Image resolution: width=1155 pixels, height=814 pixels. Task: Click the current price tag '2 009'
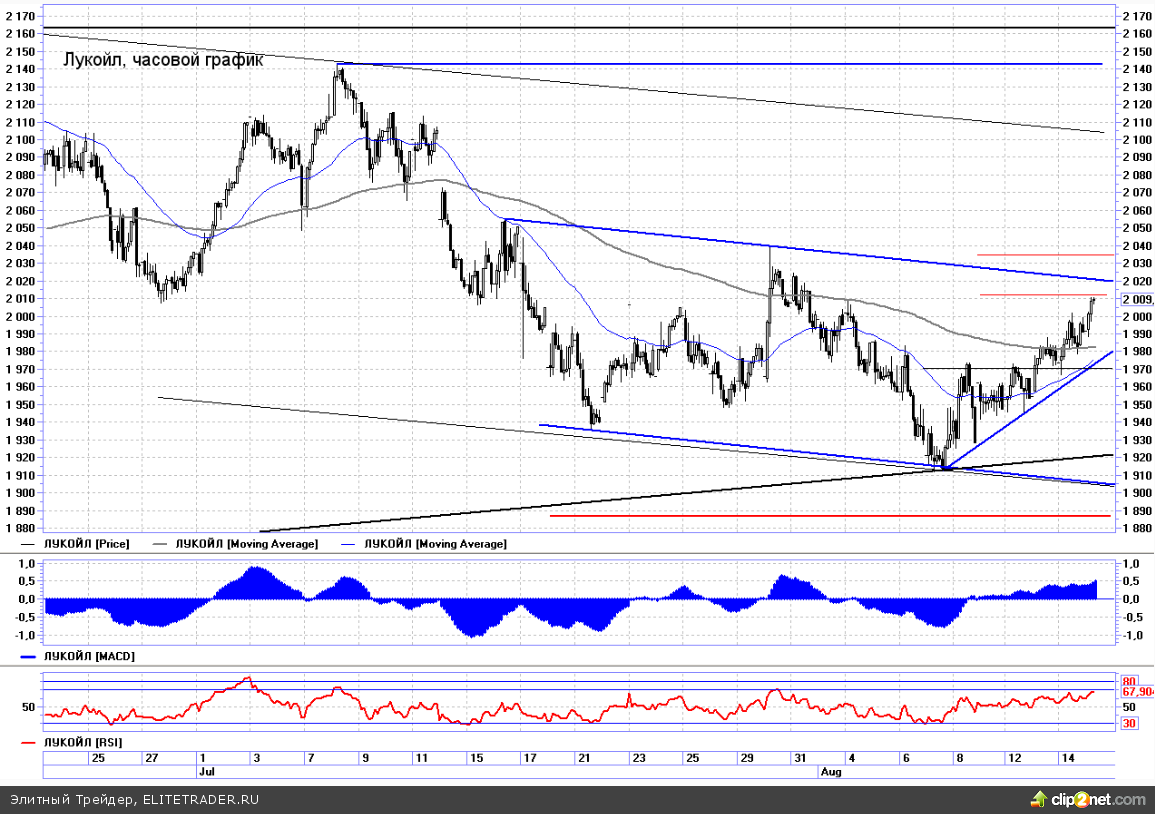pyautogui.click(x=1137, y=299)
